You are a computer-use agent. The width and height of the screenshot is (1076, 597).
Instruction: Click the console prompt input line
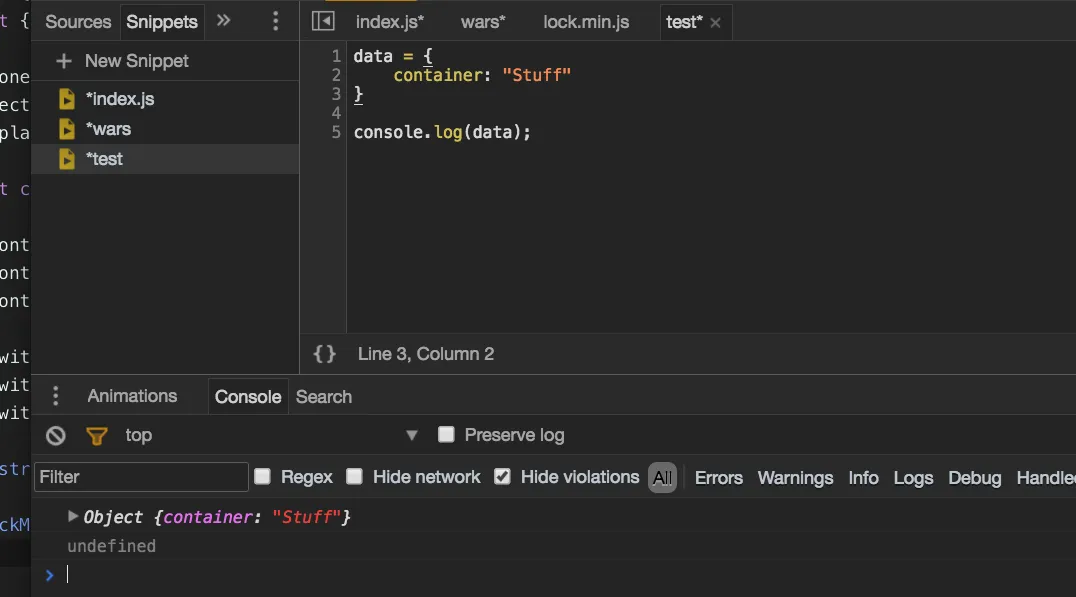[x=570, y=575]
